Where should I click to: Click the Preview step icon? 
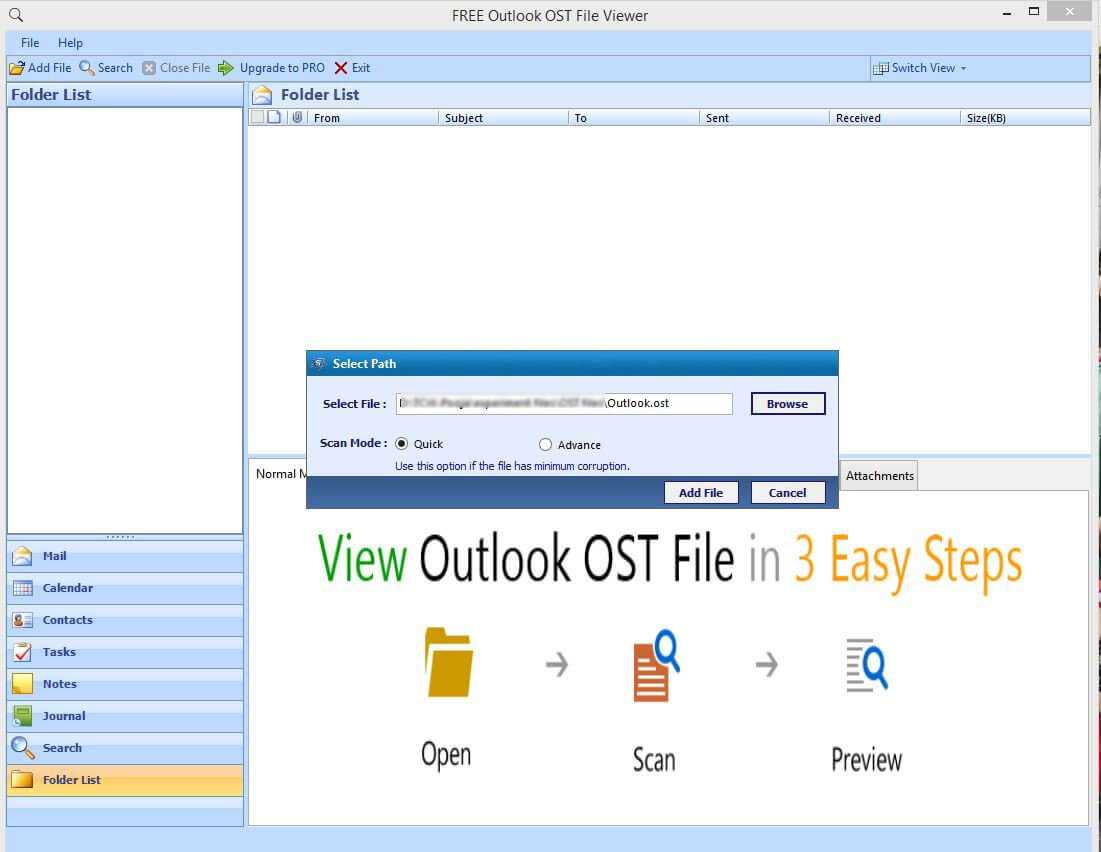(867, 664)
